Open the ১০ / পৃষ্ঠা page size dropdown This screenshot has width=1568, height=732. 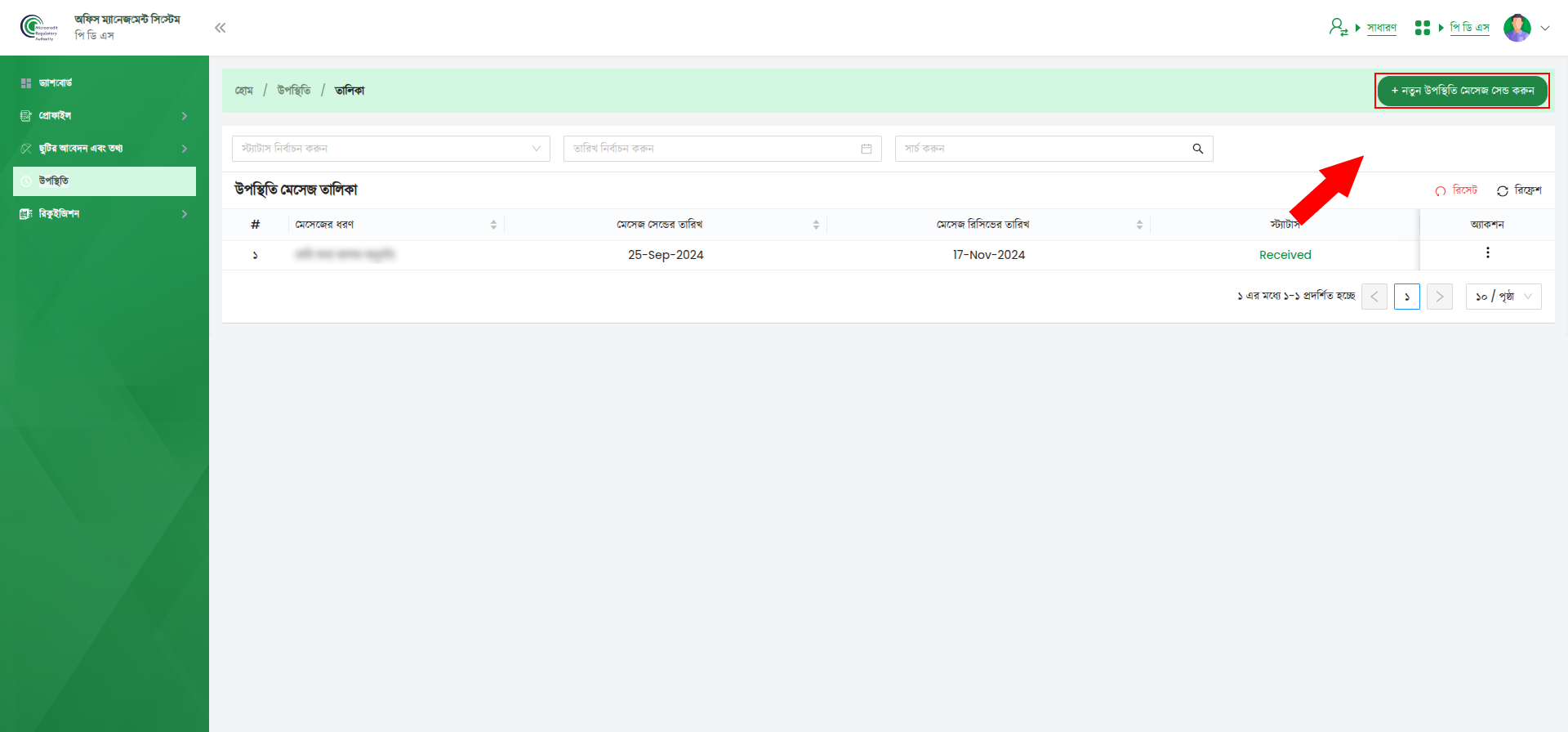(x=1503, y=297)
